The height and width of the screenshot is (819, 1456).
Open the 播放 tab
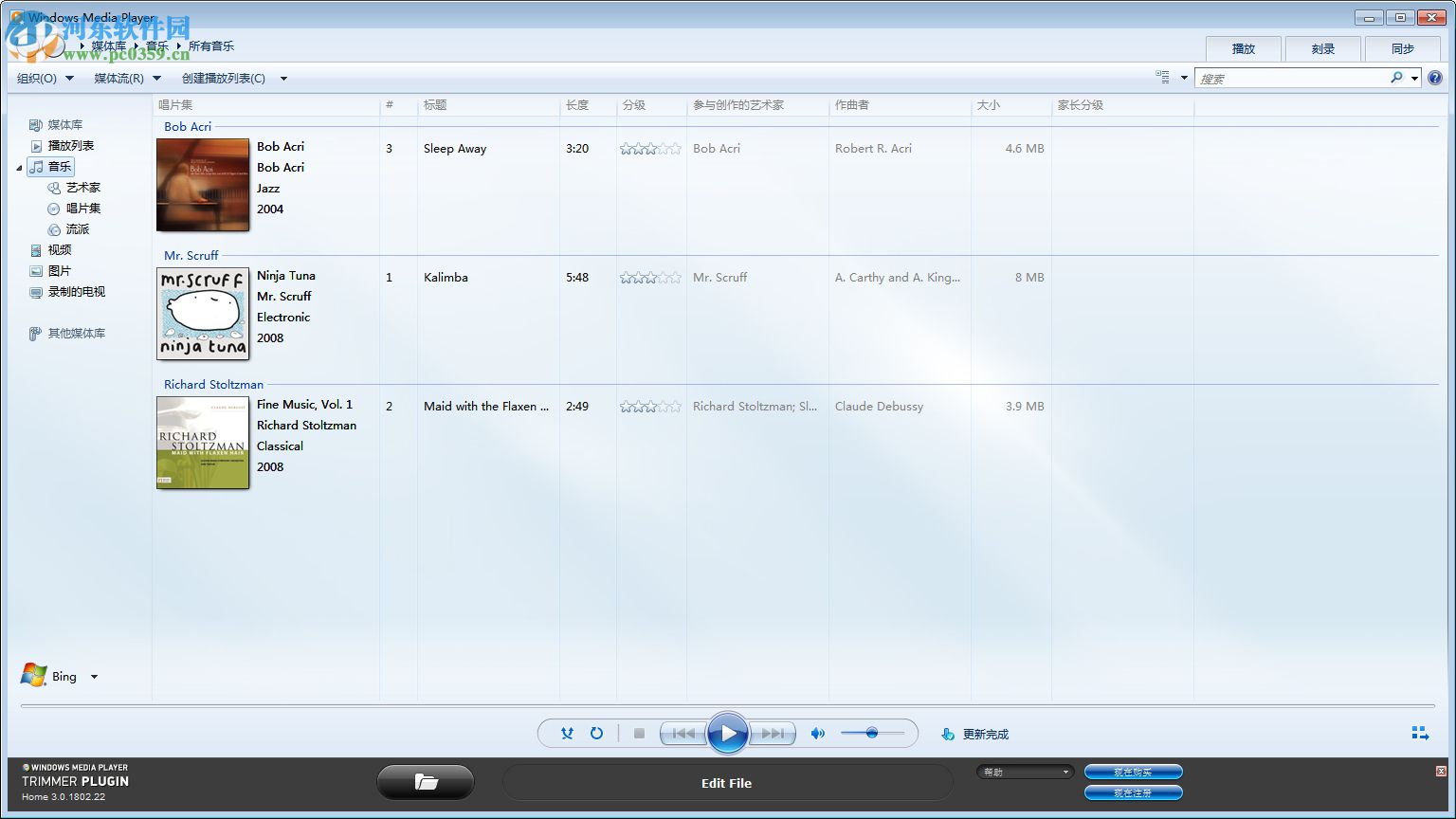pos(1243,48)
